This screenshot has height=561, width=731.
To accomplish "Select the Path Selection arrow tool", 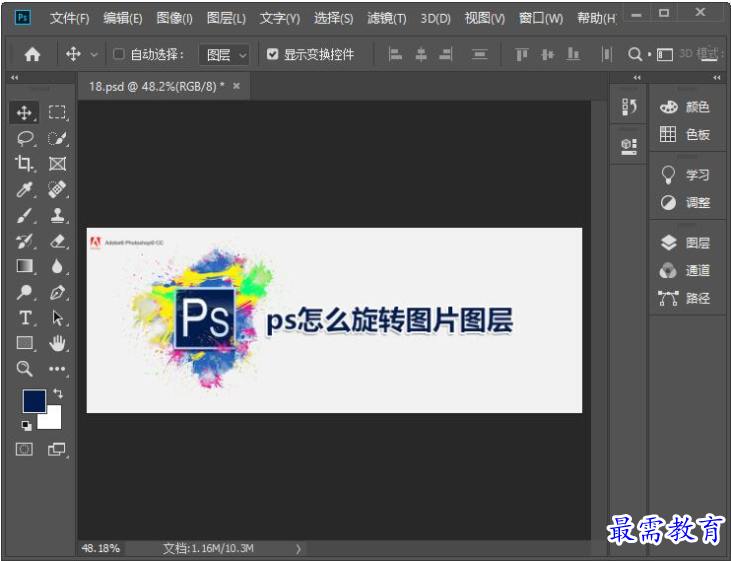I will click(57, 318).
